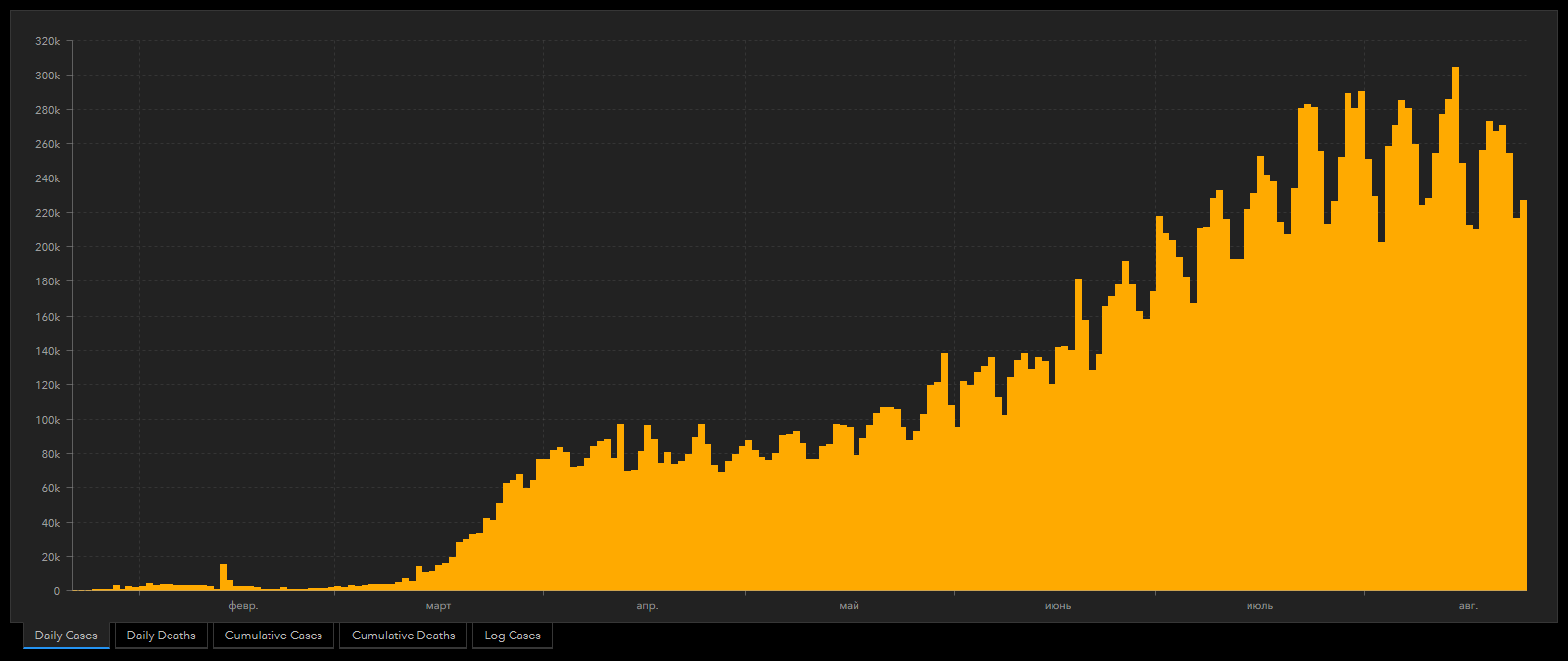This screenshot has height=661, width=1568.
Task: Click the авг. month axis label
Action: pos(1468,606)
